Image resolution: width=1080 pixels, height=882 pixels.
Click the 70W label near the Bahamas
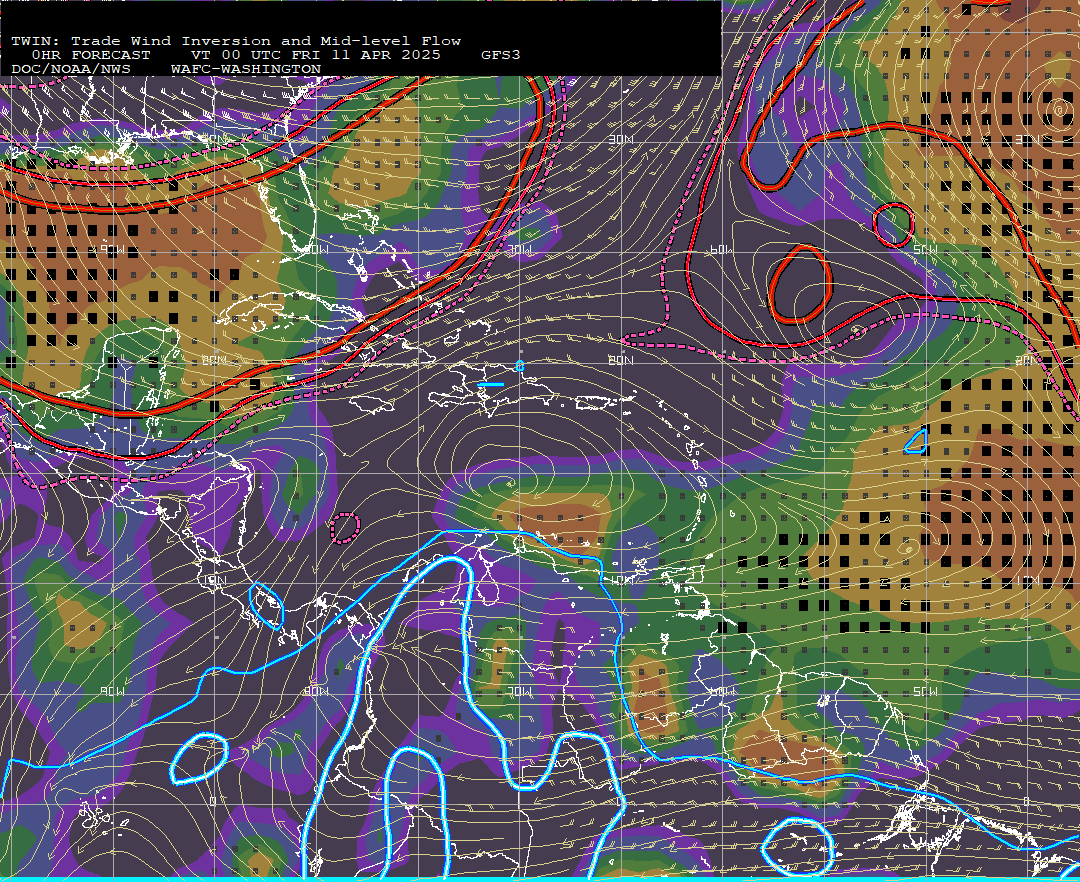520,249
